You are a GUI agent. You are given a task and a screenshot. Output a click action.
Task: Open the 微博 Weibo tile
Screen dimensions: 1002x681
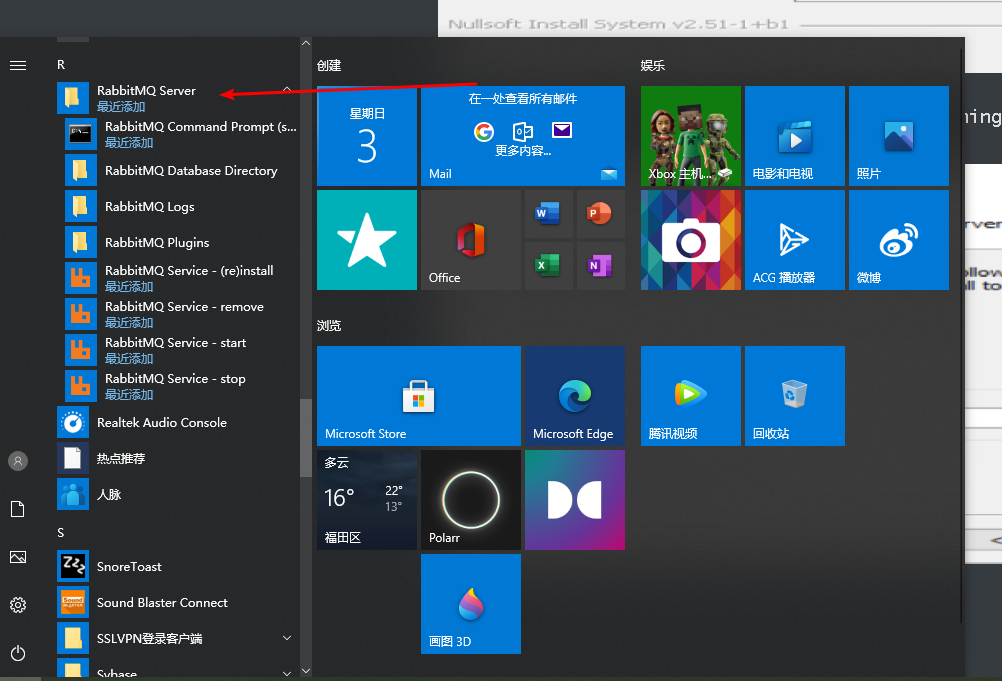[898, 240]
